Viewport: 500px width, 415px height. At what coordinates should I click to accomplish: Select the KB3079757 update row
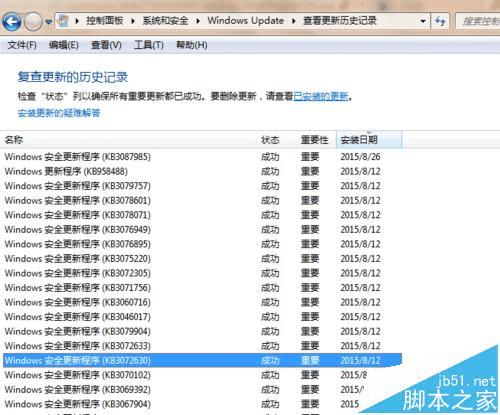coord(202,186)
